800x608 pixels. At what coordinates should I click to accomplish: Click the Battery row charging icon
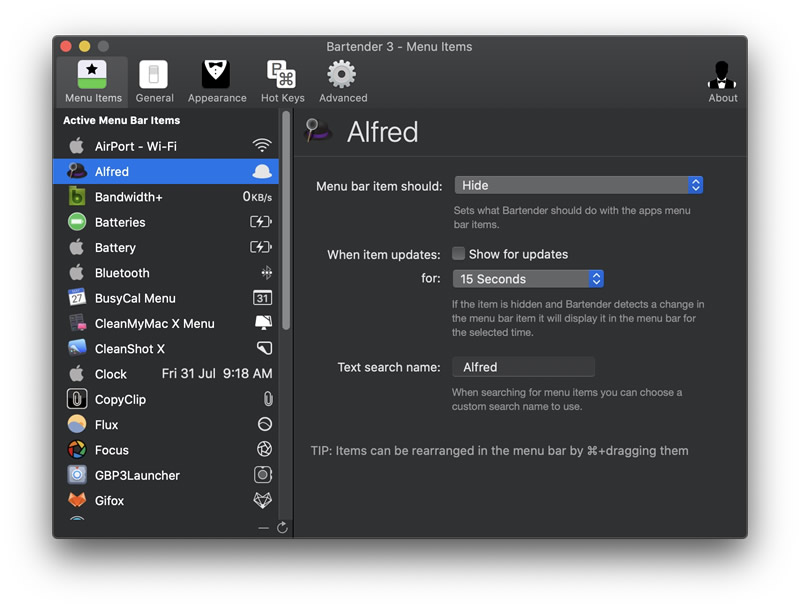click(x=261, y=247)
